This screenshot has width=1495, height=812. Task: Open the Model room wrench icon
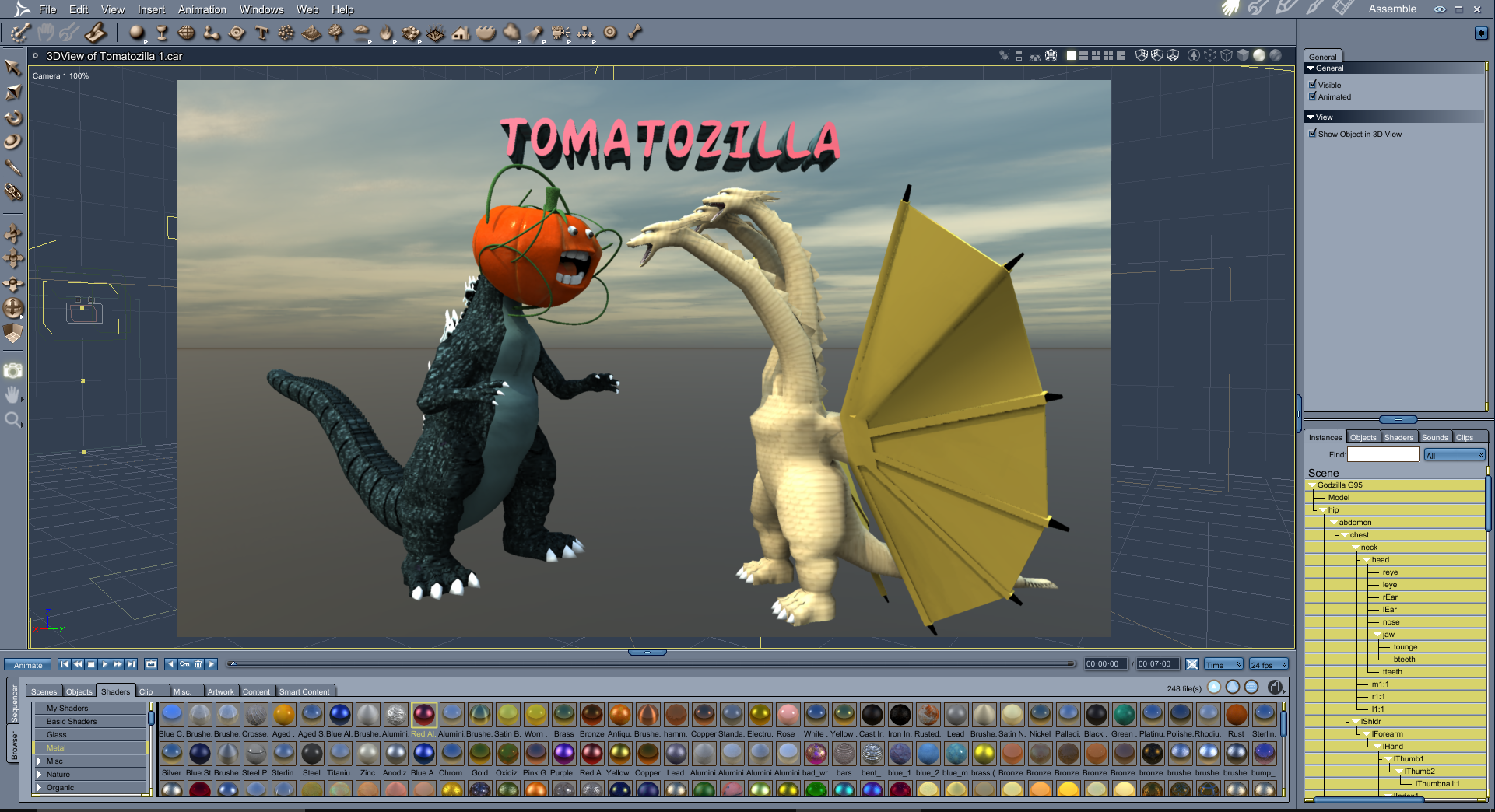(1258, 9)
